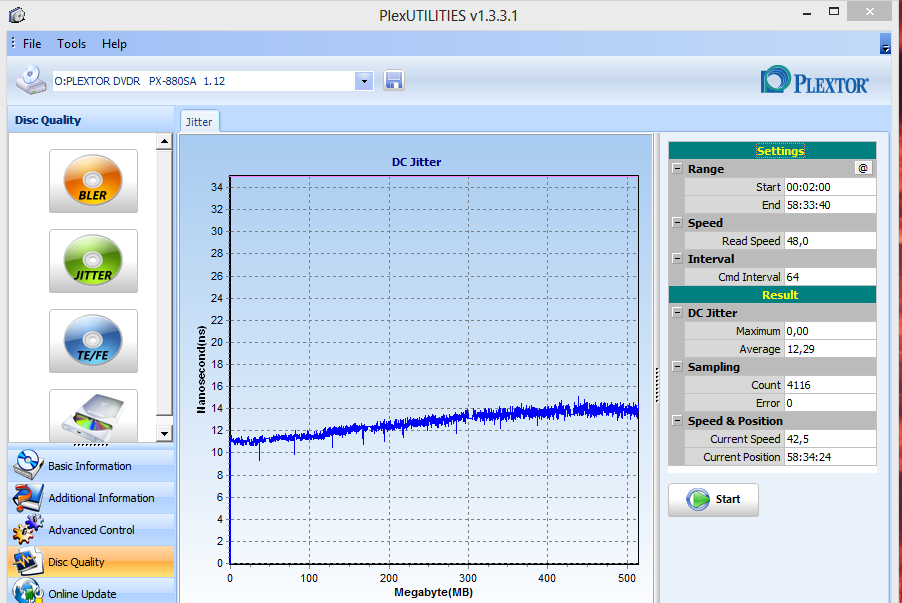Click the Sampling Count value 4116
The width and height of the screenshot is (902, 603).
coord(830,385)
